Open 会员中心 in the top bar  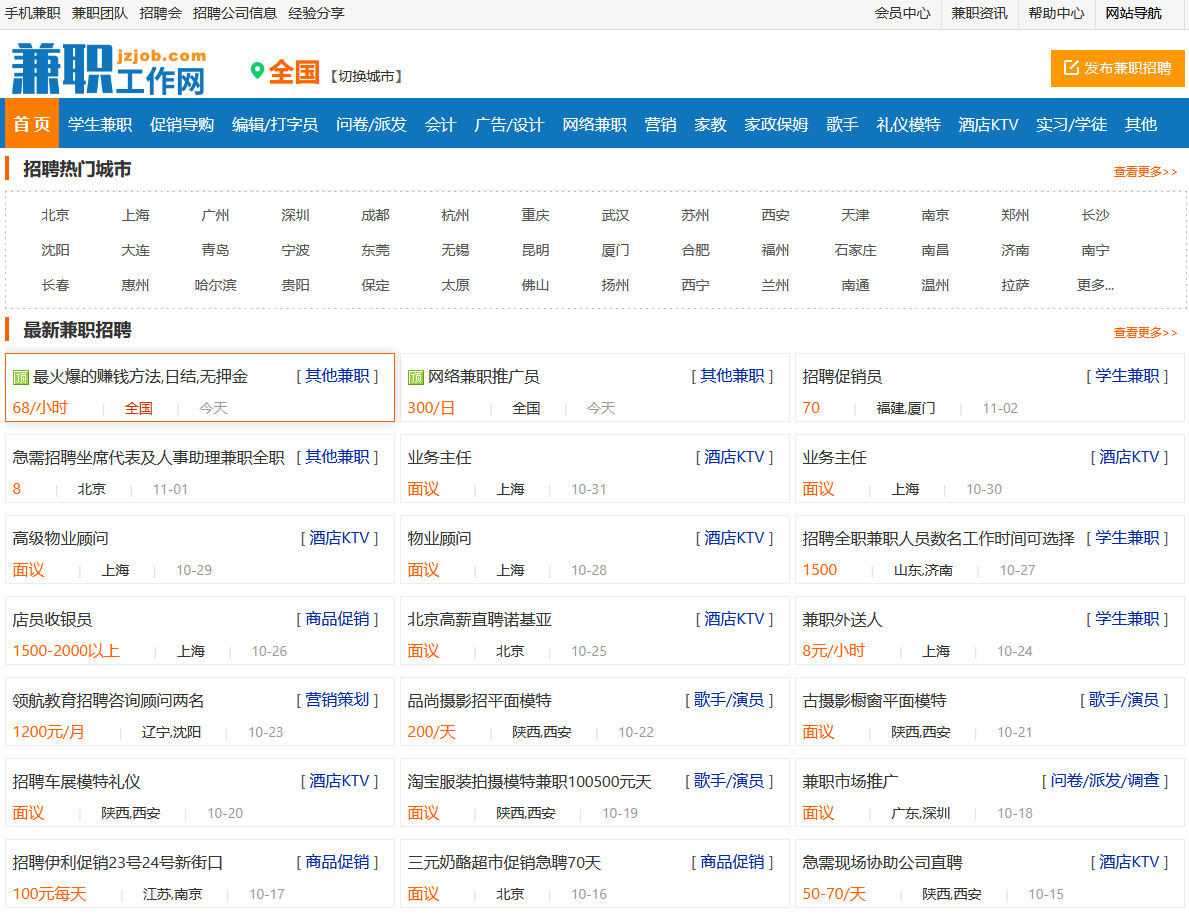903,14
